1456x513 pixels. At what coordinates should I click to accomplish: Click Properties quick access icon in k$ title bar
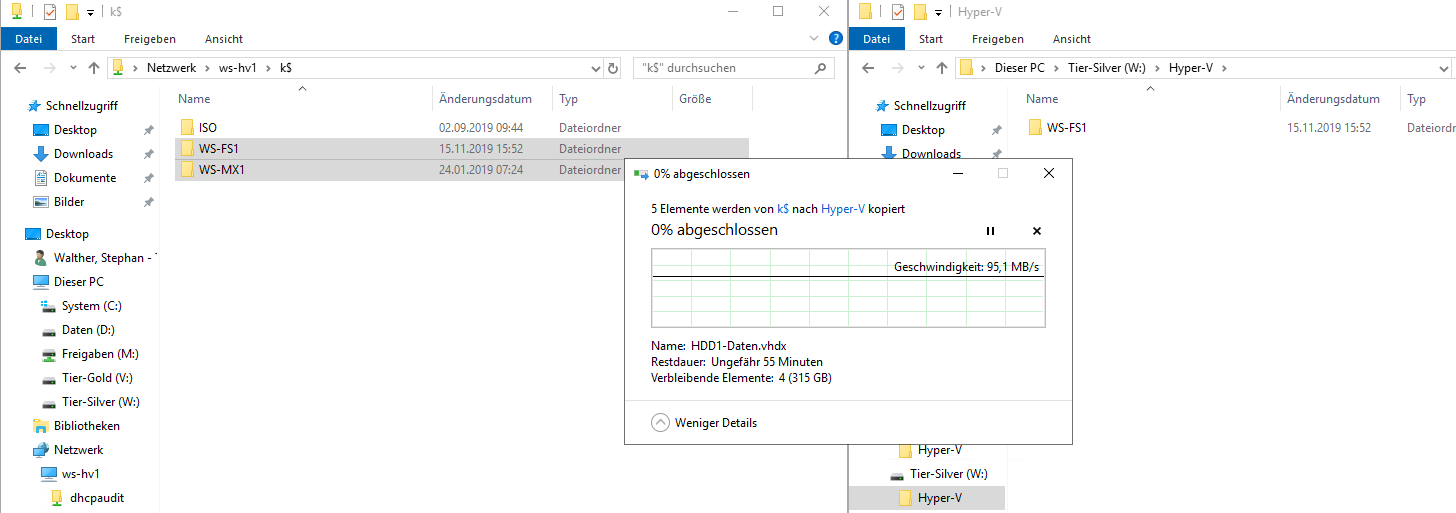pyautogui.click(x=50, y=12)
